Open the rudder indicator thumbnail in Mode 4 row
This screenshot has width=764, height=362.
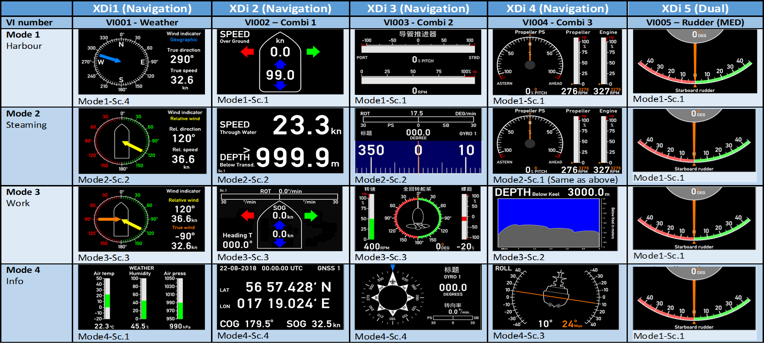[695, 297]
